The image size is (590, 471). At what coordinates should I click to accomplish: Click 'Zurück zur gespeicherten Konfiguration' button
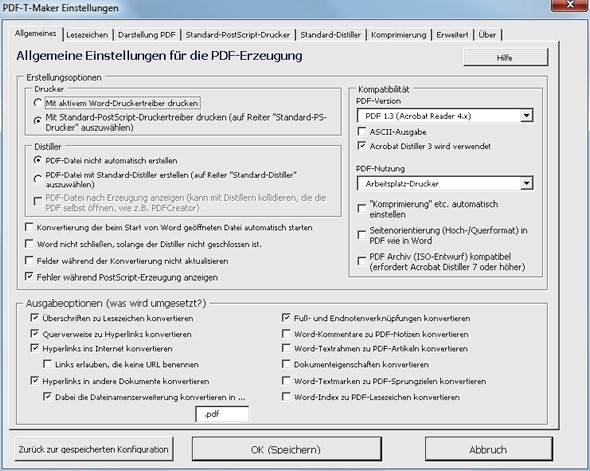point(94,449)
